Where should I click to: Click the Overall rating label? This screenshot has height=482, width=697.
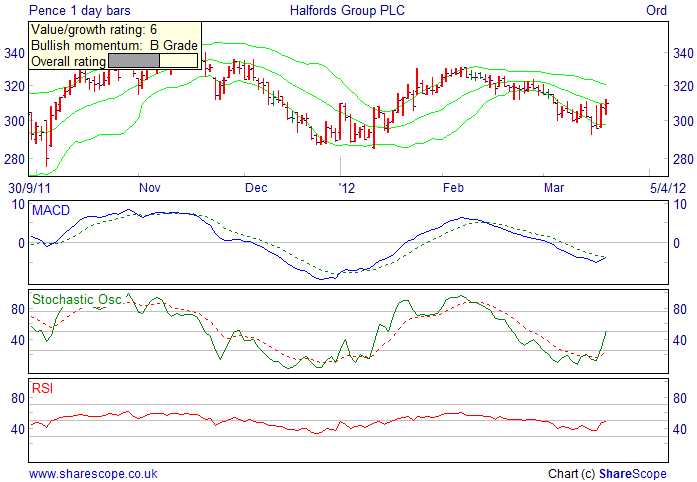coord(68,61)
